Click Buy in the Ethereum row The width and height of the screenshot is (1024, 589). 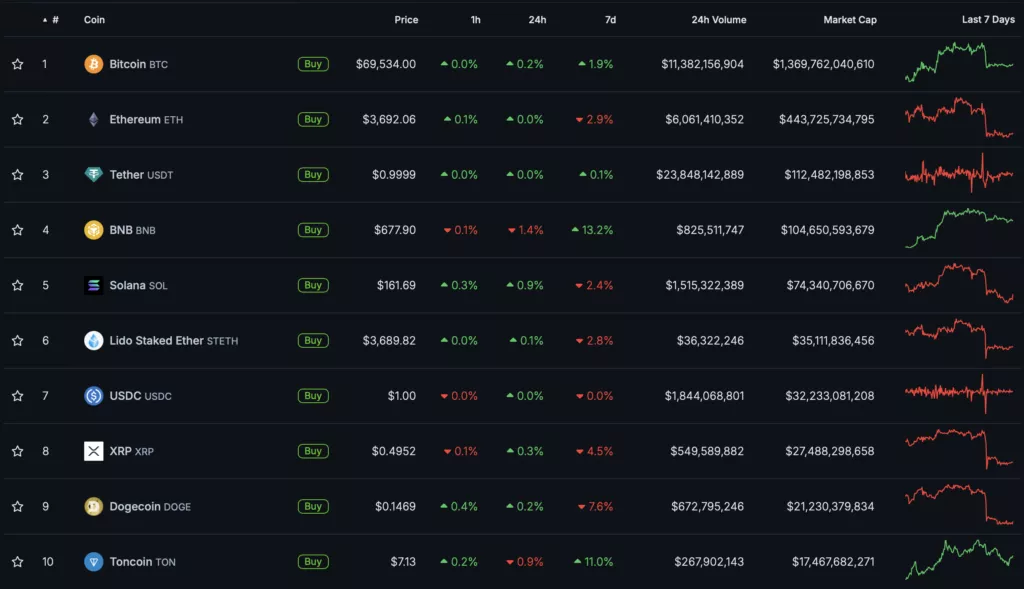point(313,119)
